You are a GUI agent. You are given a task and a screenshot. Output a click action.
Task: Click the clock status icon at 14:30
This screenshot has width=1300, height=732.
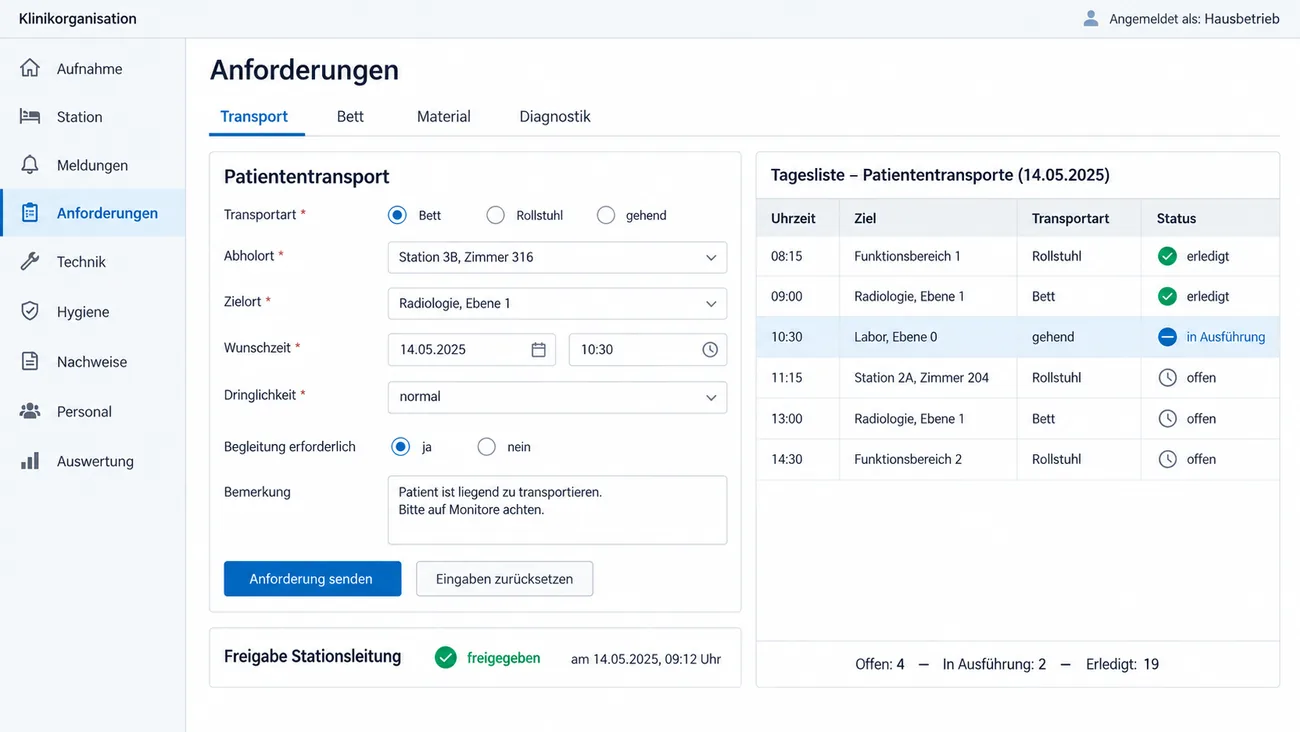[1167, 459]
